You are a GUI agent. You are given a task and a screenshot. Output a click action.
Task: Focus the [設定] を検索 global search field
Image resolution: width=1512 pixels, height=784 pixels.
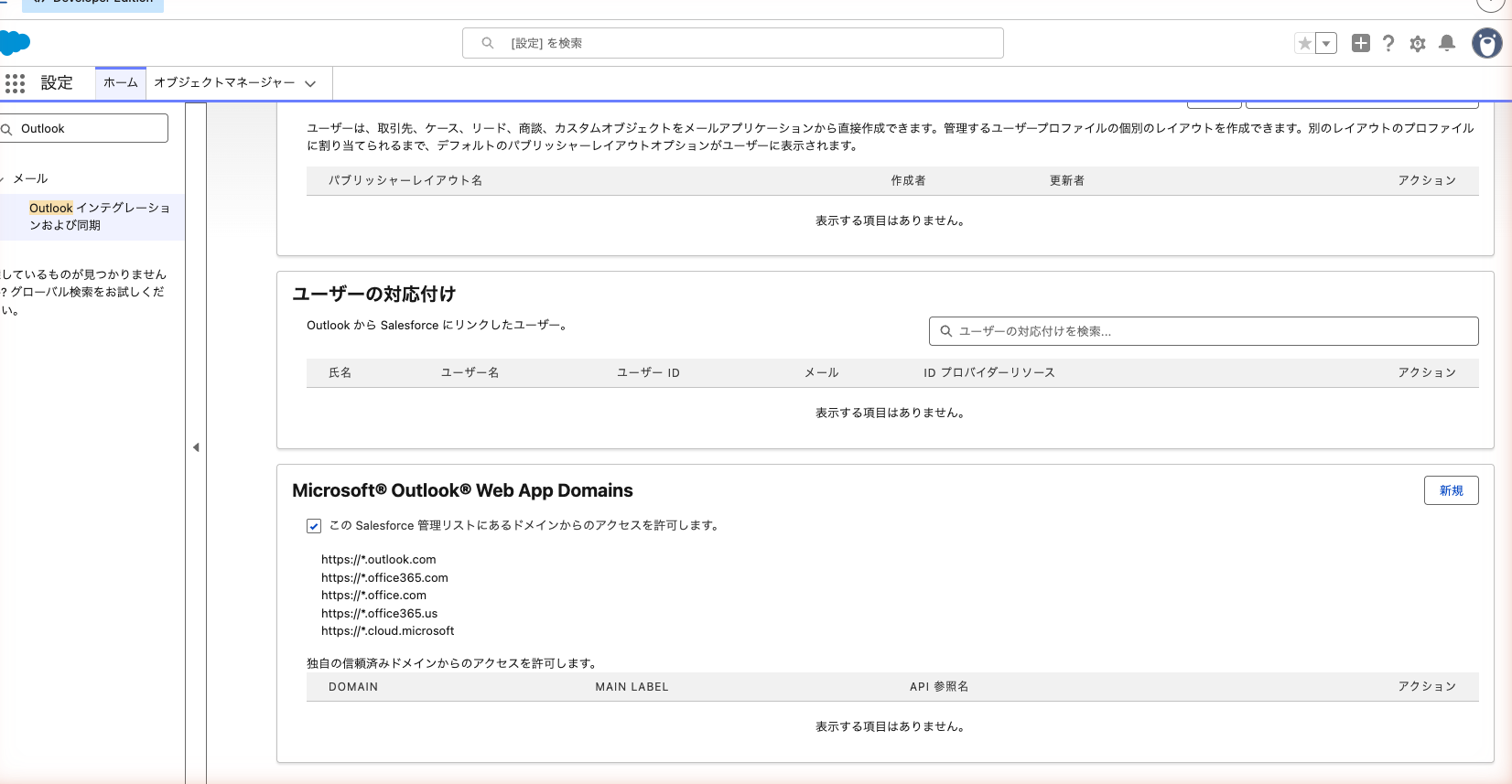coord(733,43)
